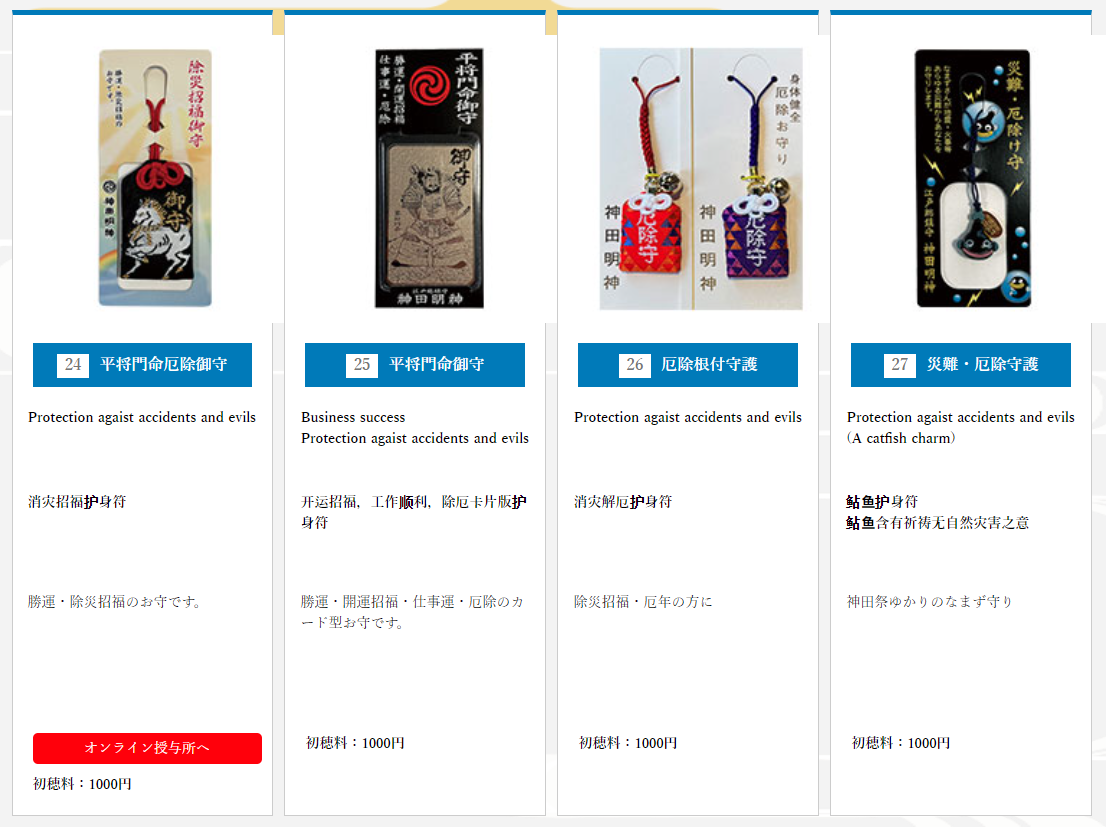Open the samurai card amulet picture

[x=429, y=178]
